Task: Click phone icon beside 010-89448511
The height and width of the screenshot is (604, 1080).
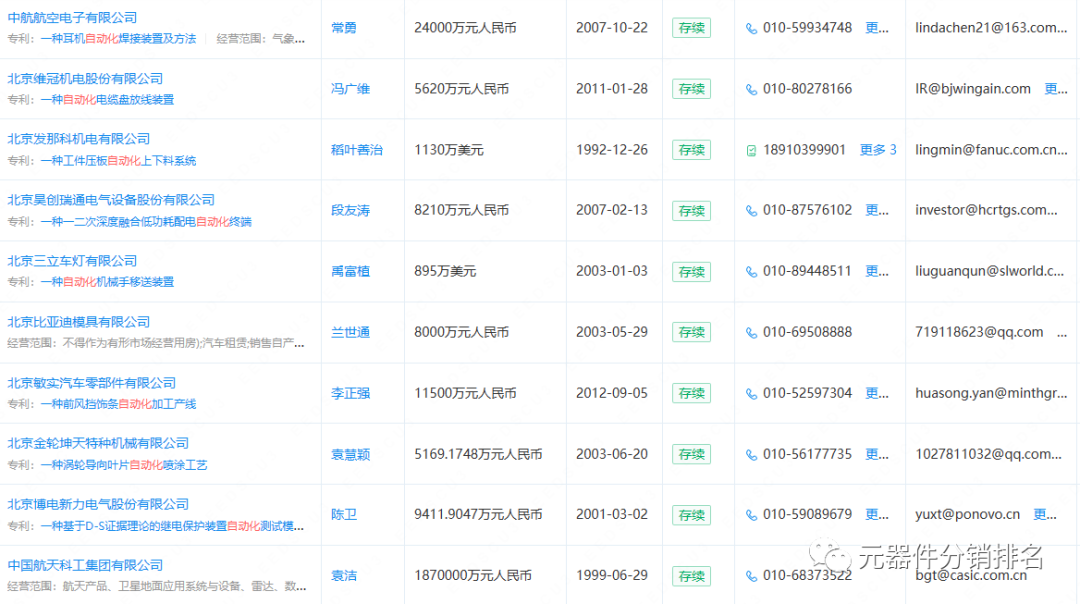Action: click(x=751, y=272)
